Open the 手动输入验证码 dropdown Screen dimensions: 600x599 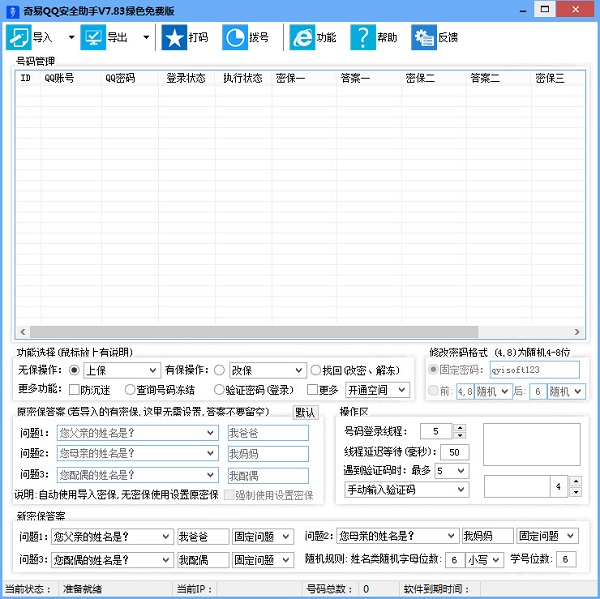click(406, 490)
